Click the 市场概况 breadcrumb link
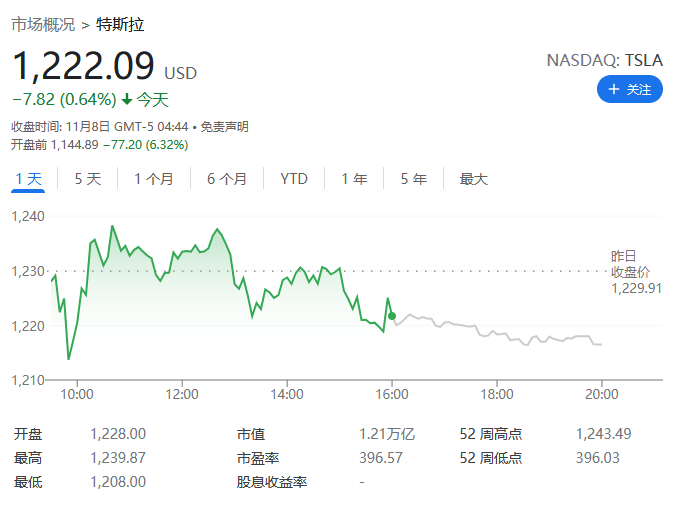Screen dimensions: 683x511 click(41, 24)
